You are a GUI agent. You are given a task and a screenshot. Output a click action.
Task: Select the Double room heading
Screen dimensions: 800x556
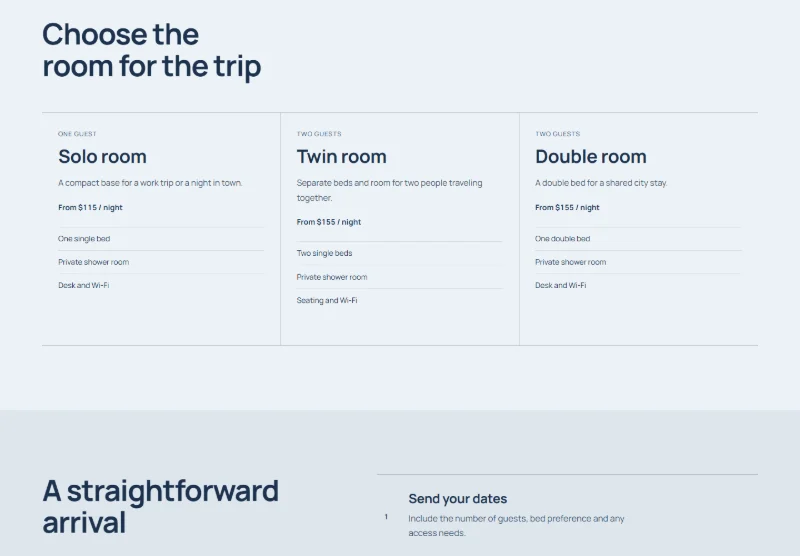(591, 157)
